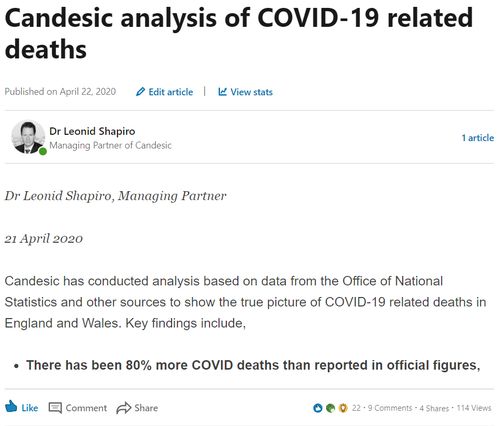The image size is (500, 426).
Task: Click the Comment speech bubble icon
Action: (x=55, y=408)
